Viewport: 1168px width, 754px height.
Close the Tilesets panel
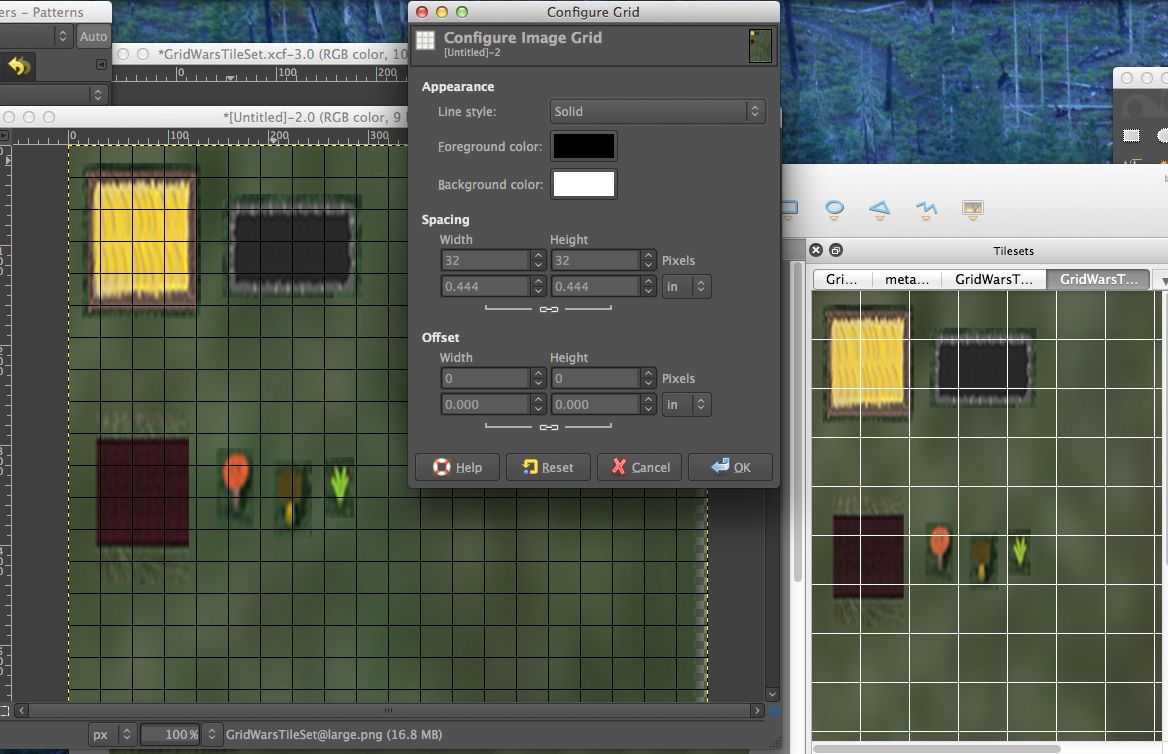pyautogui.click(x=816, y=250)
